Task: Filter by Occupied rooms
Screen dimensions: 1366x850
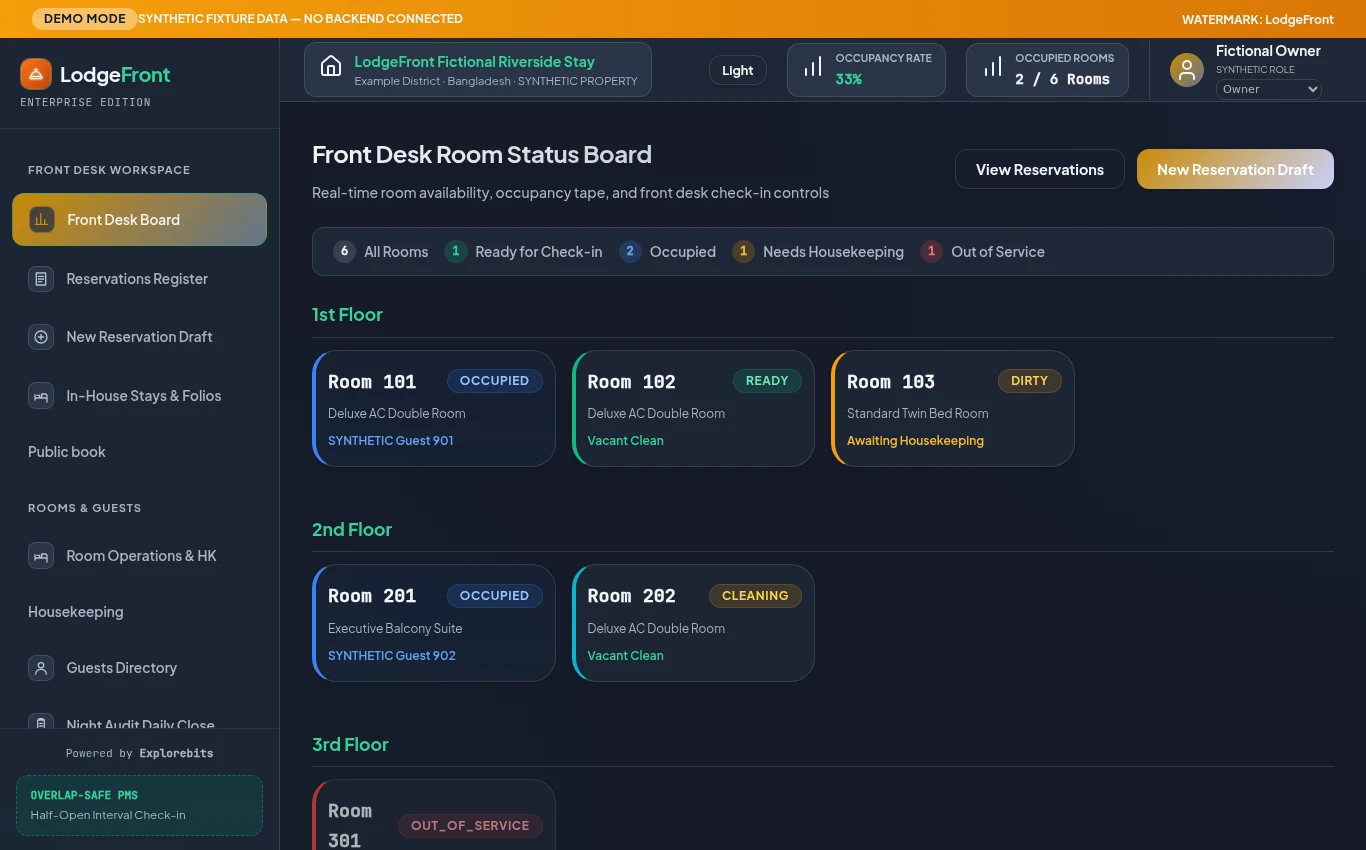Action: pyautogui.click(x=667, y=252)
